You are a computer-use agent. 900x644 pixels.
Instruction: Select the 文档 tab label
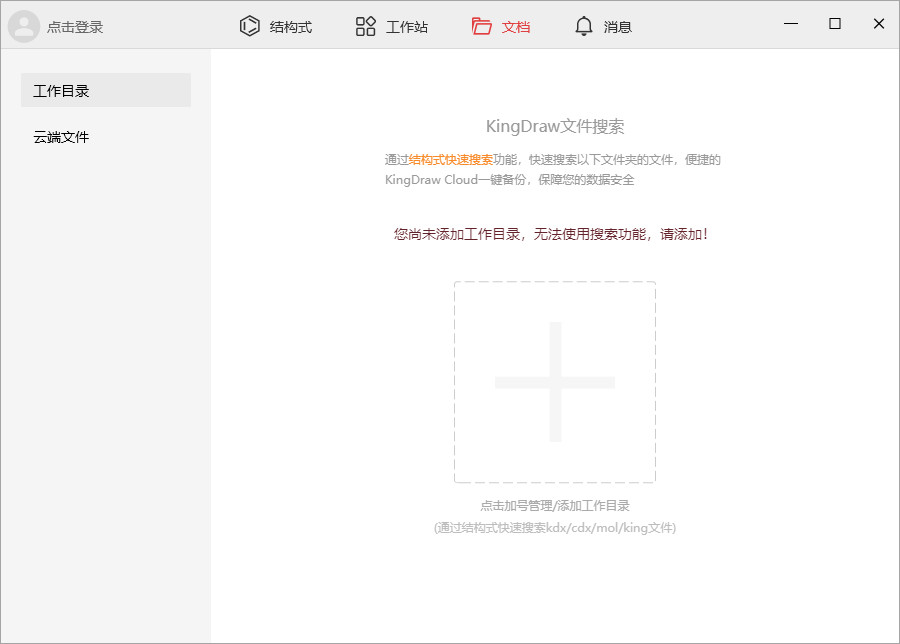click(x=515, y=27)
